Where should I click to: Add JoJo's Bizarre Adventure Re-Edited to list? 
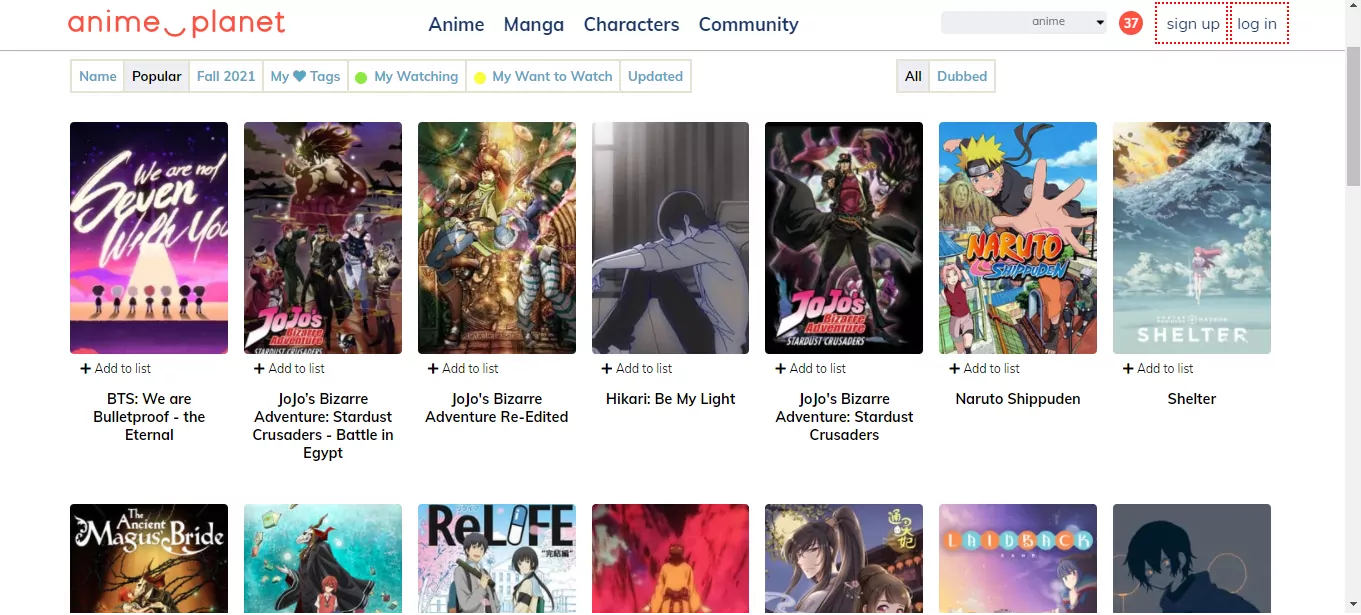click(x=464, y=368)
